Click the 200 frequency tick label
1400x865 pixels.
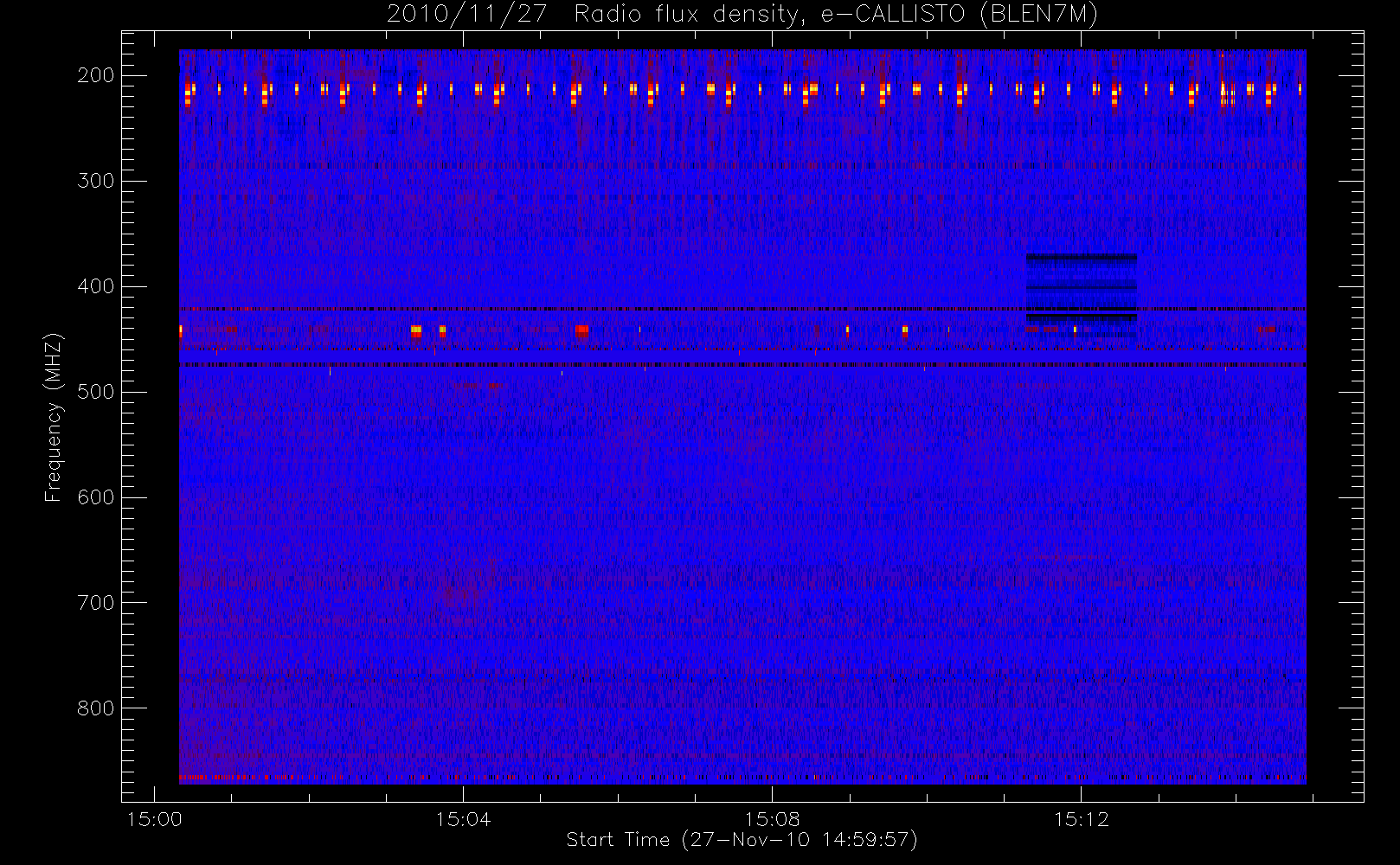pyautogui.click(x=95, y=75)
